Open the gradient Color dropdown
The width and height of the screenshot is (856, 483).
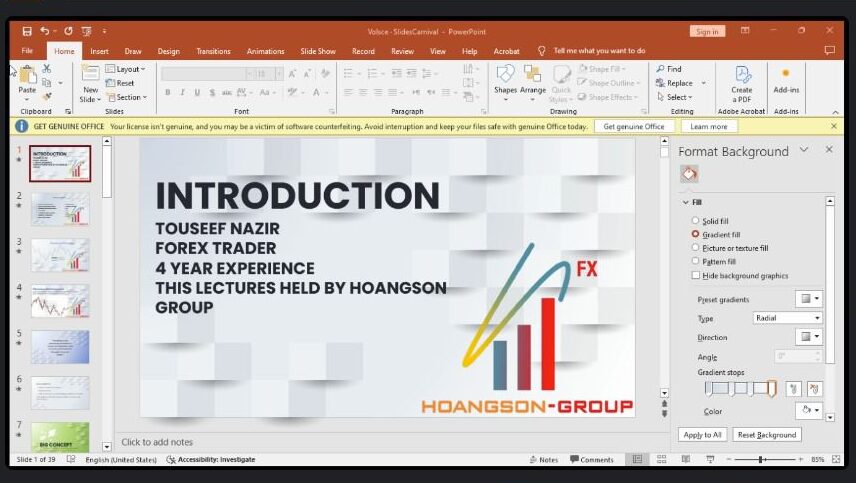coord(808,411)
